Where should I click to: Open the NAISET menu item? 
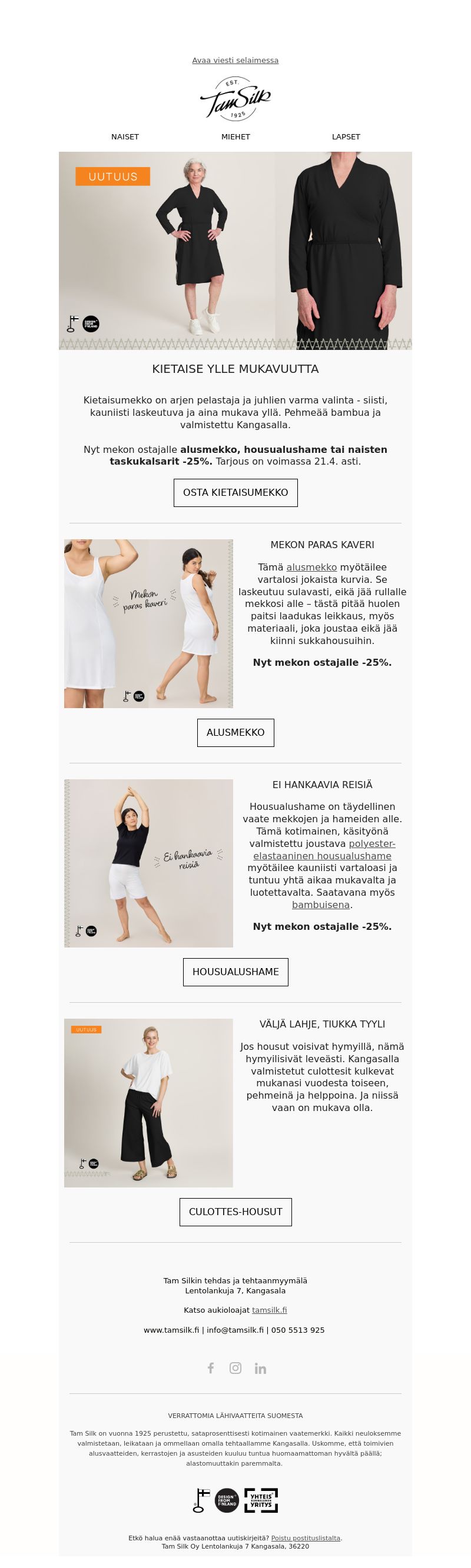pyautogui.click(x=125, y=137)
